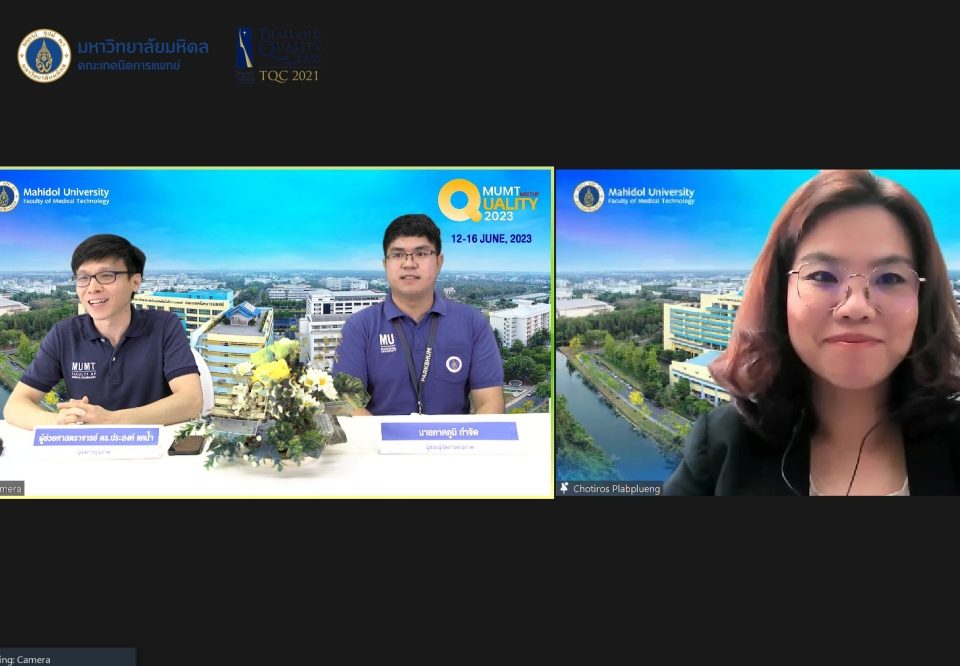Click the left nameplate on the desk
The height and width of the screenshot is (666, 960).
(96, 438)
